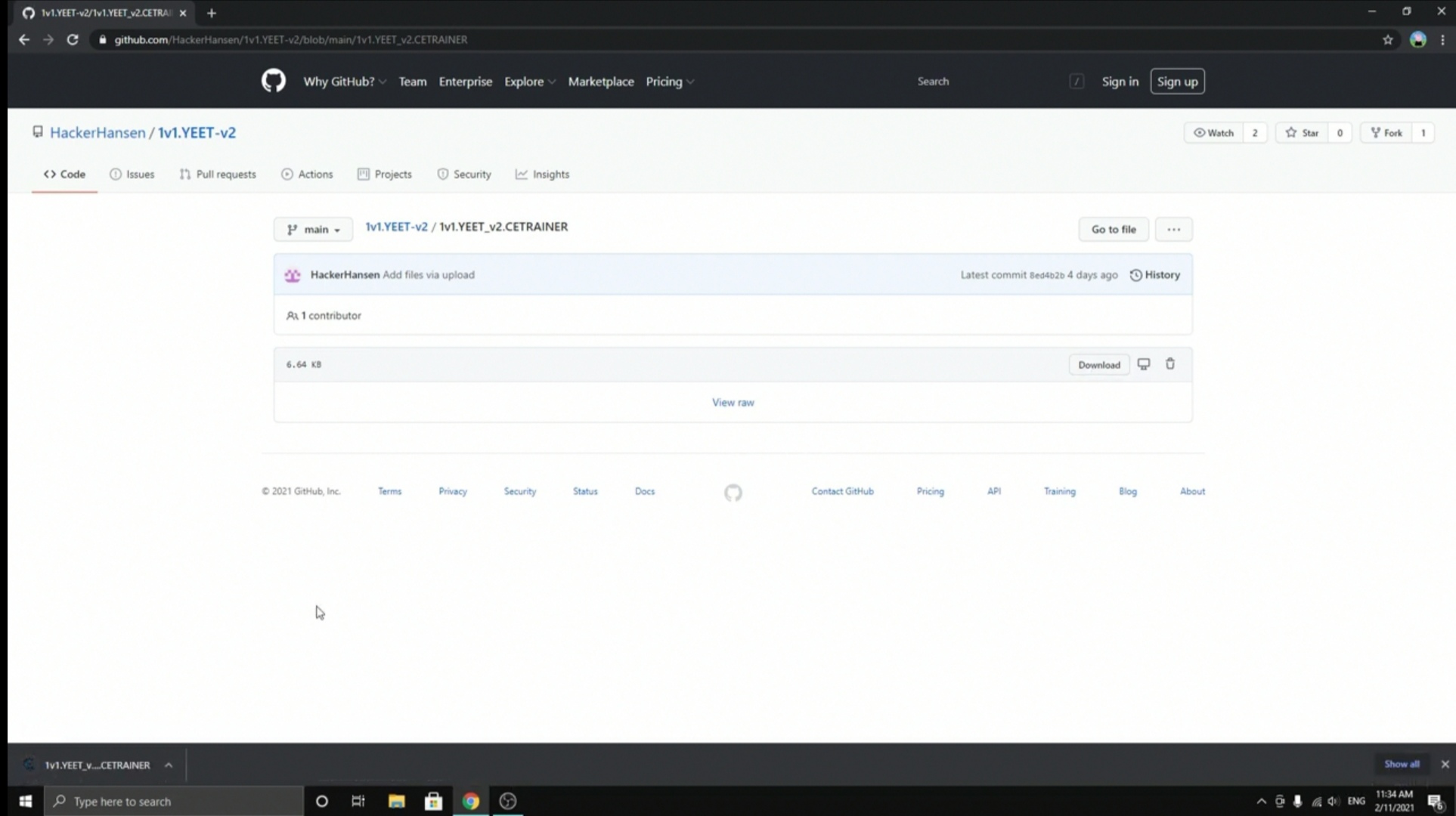Image resolution: width=1456 pixels, height=816 pixels.
Task: Open the main branch selector dropdown
Action: tap(313, 230)
